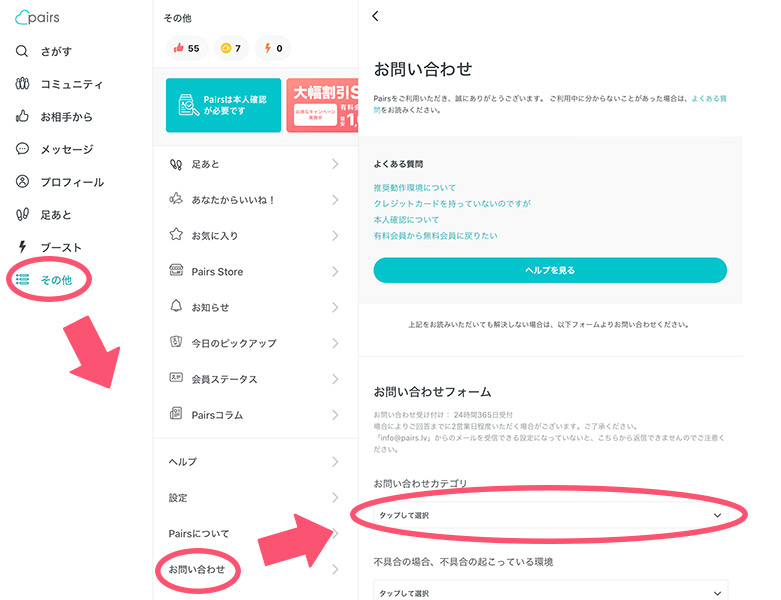Viewport: 781px width, 600px height.
Task: Click the お気に入り star icon
Action: pos(176,234)
